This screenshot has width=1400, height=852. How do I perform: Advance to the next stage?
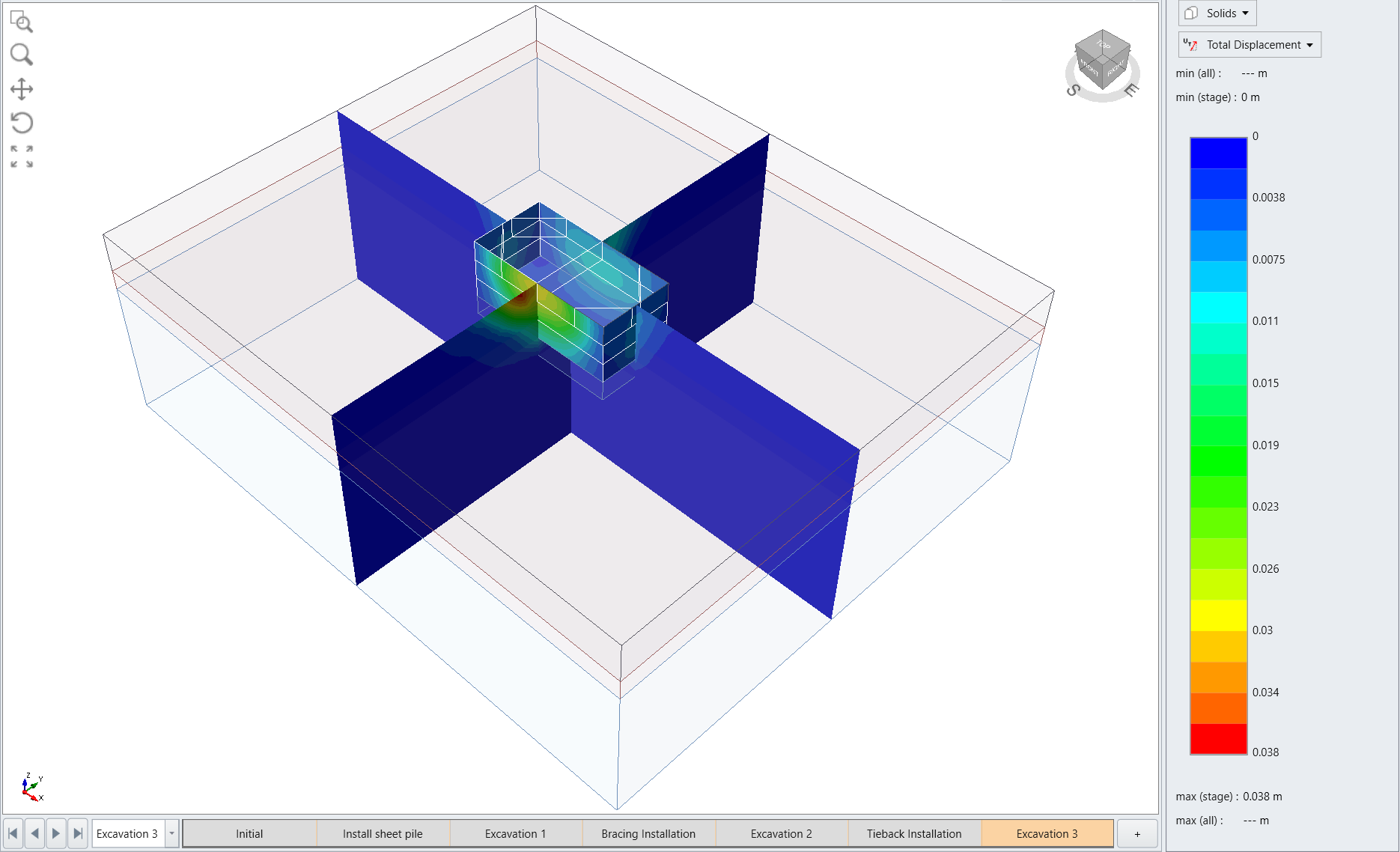(56, 833)
